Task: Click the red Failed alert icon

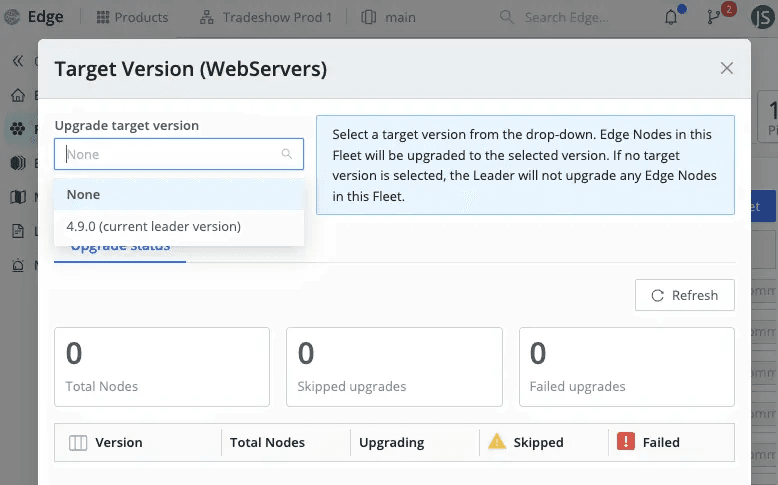Action: [x=627, y=441]
